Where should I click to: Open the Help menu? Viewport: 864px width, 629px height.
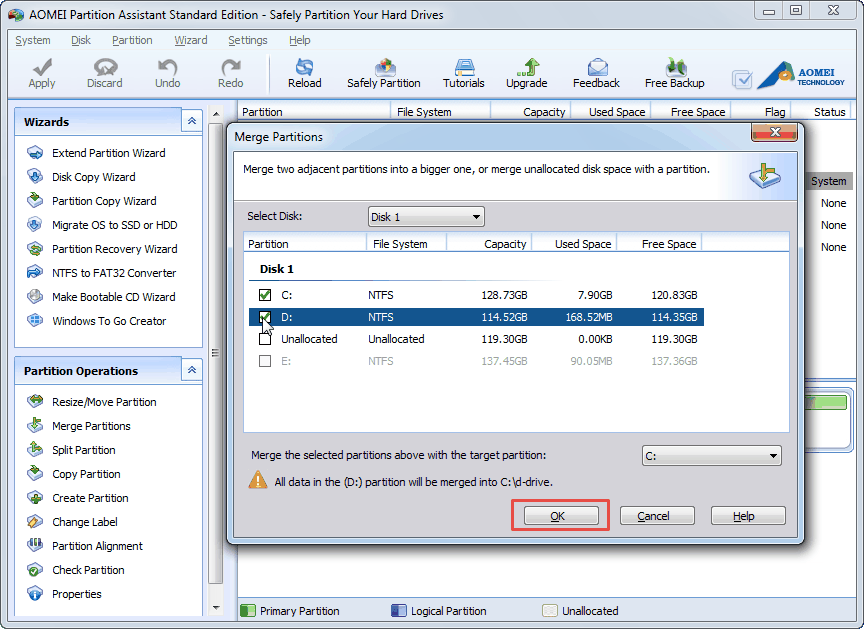(299, 40)
